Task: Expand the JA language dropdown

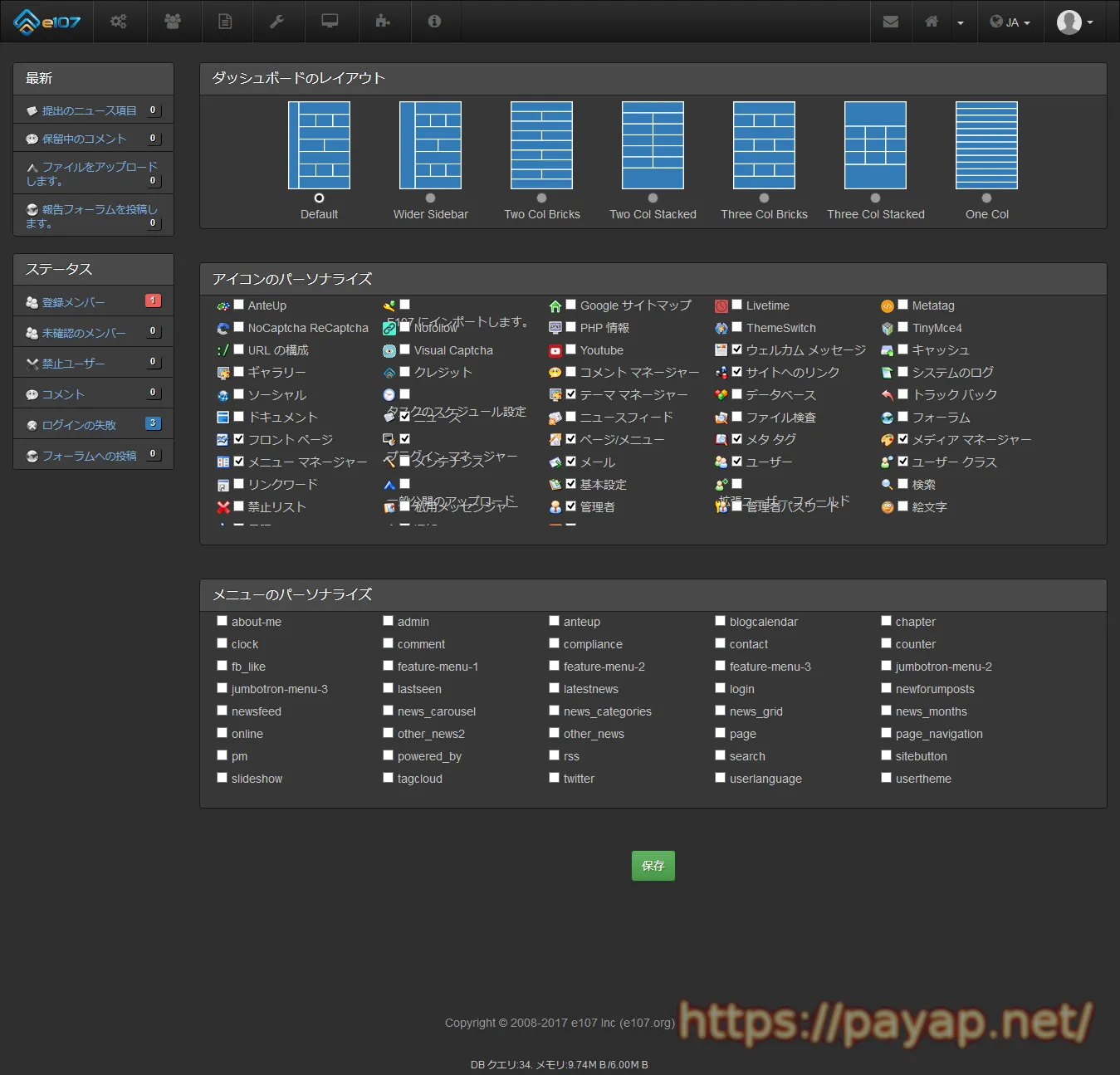Action: point(1010,22)
